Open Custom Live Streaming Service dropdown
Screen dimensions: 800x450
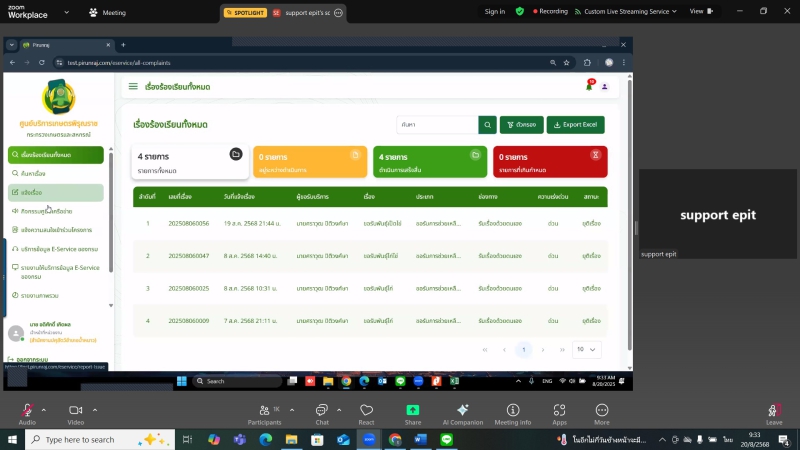click(626, 11)
